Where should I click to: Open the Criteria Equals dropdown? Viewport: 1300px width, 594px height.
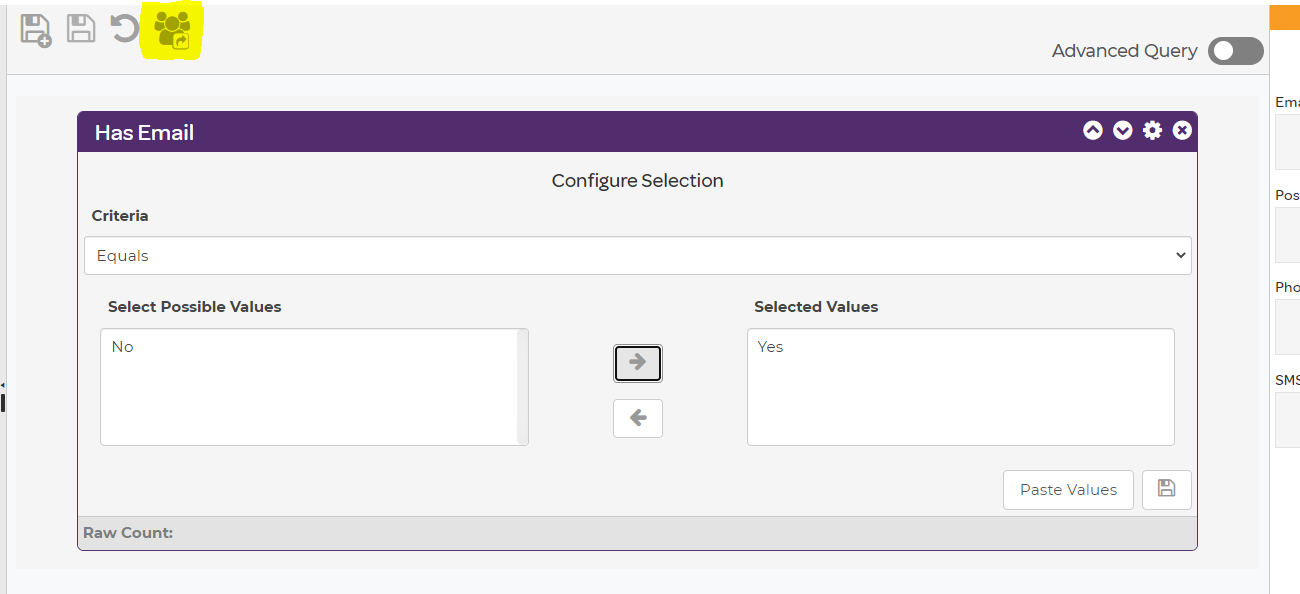pos(637,256)
